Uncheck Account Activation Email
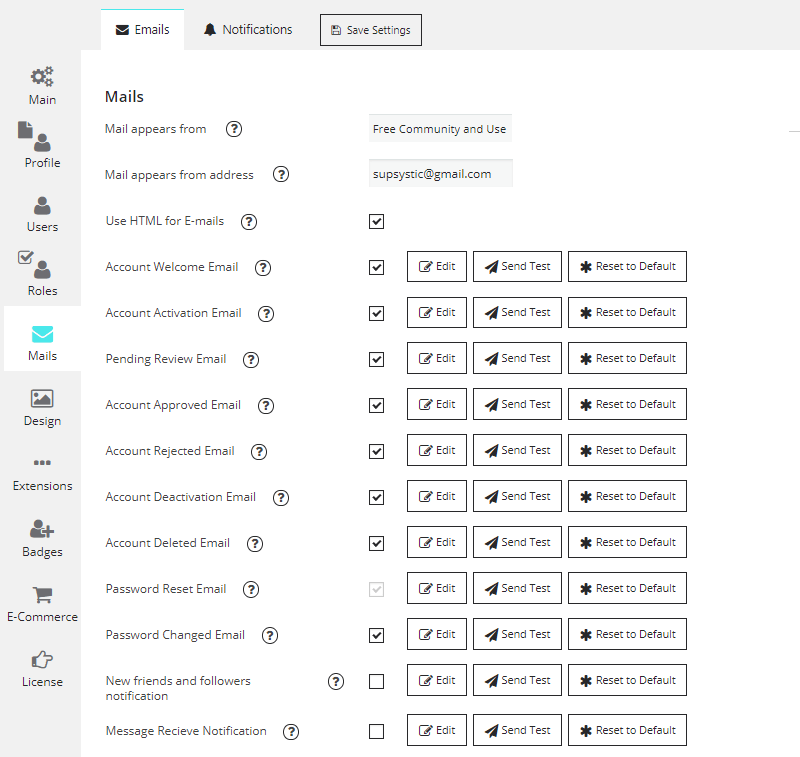This screenshot has height=757, width=800. (x=377, y=313)
